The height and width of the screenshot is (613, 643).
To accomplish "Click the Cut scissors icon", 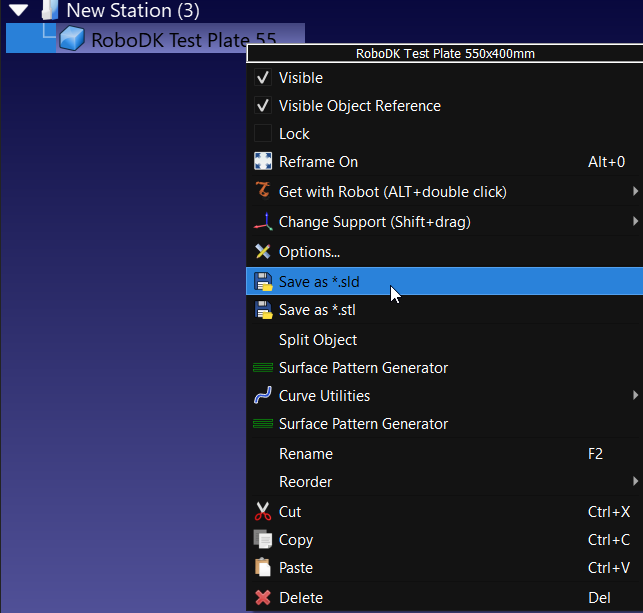I will 263,512.
